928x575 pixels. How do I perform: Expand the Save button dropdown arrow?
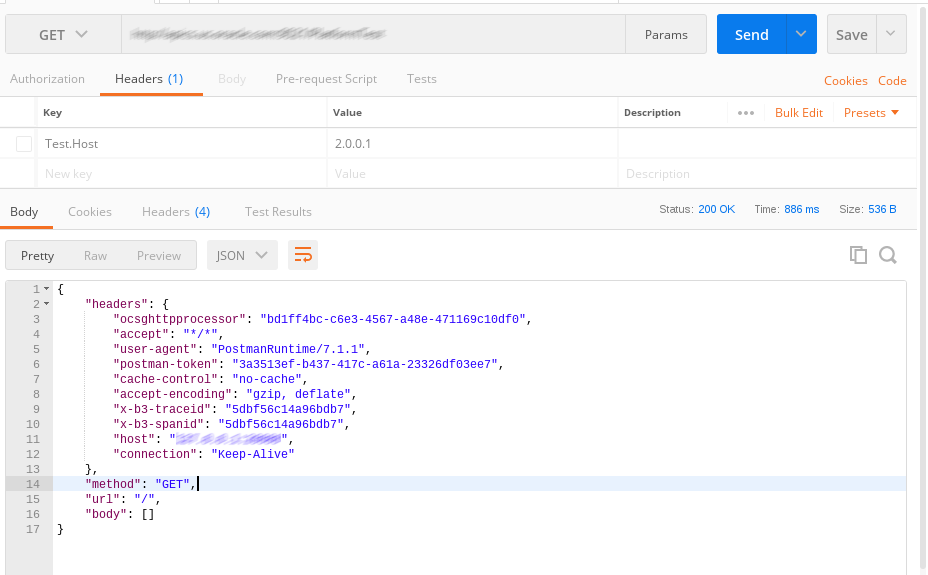coord(891,34)
